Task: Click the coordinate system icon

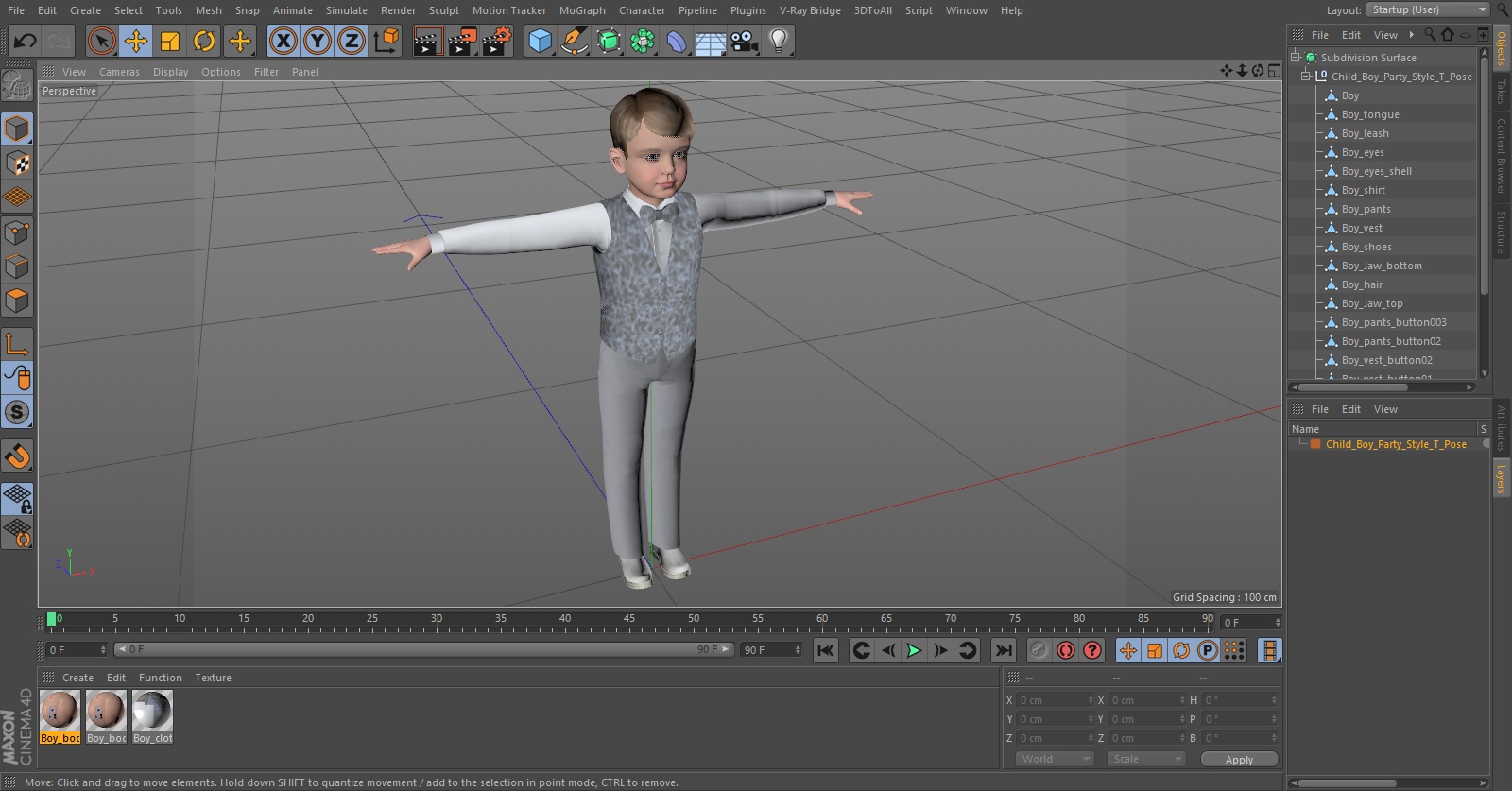Action: pyautogui.click(x=387, y=41)
